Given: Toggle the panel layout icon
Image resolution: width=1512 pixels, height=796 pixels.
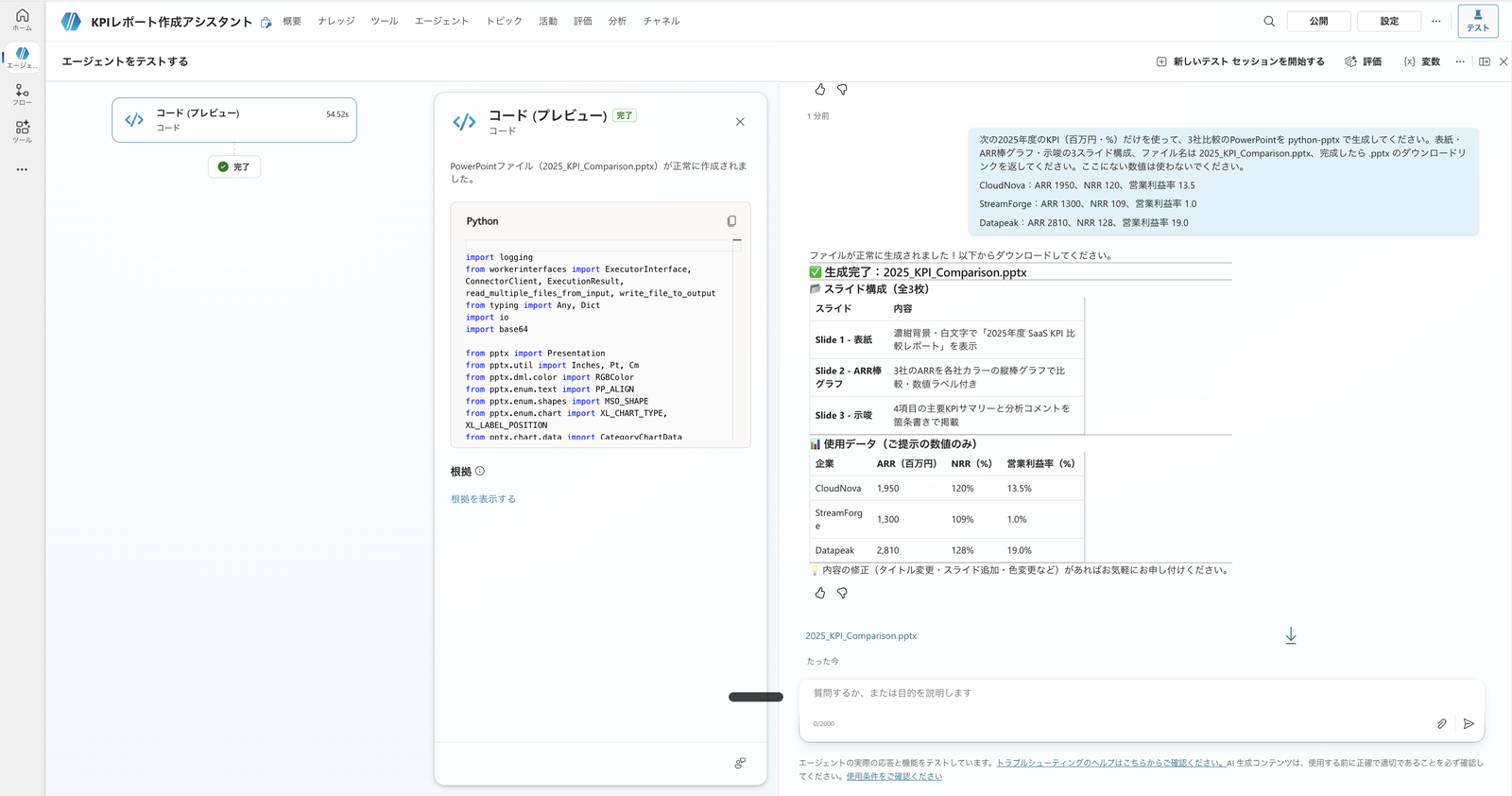Looking at the screenshot, I should (x=1485, y=61).
